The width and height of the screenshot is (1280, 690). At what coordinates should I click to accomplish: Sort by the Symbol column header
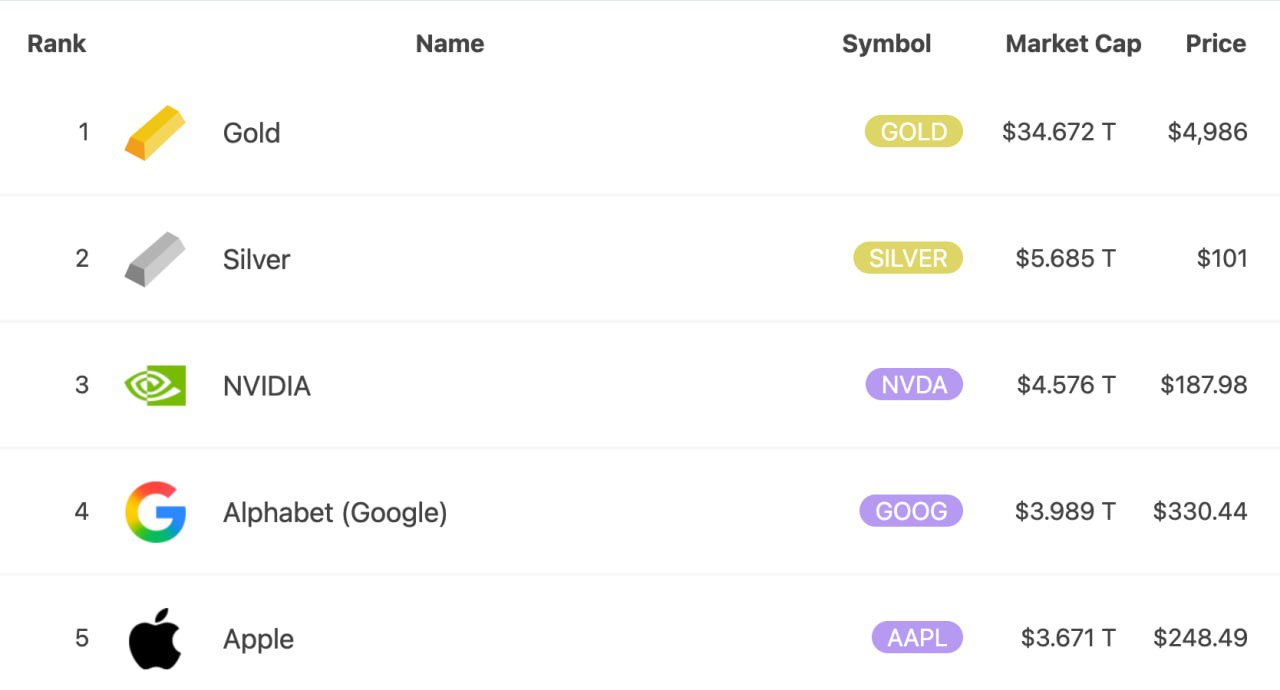(886, 44)
